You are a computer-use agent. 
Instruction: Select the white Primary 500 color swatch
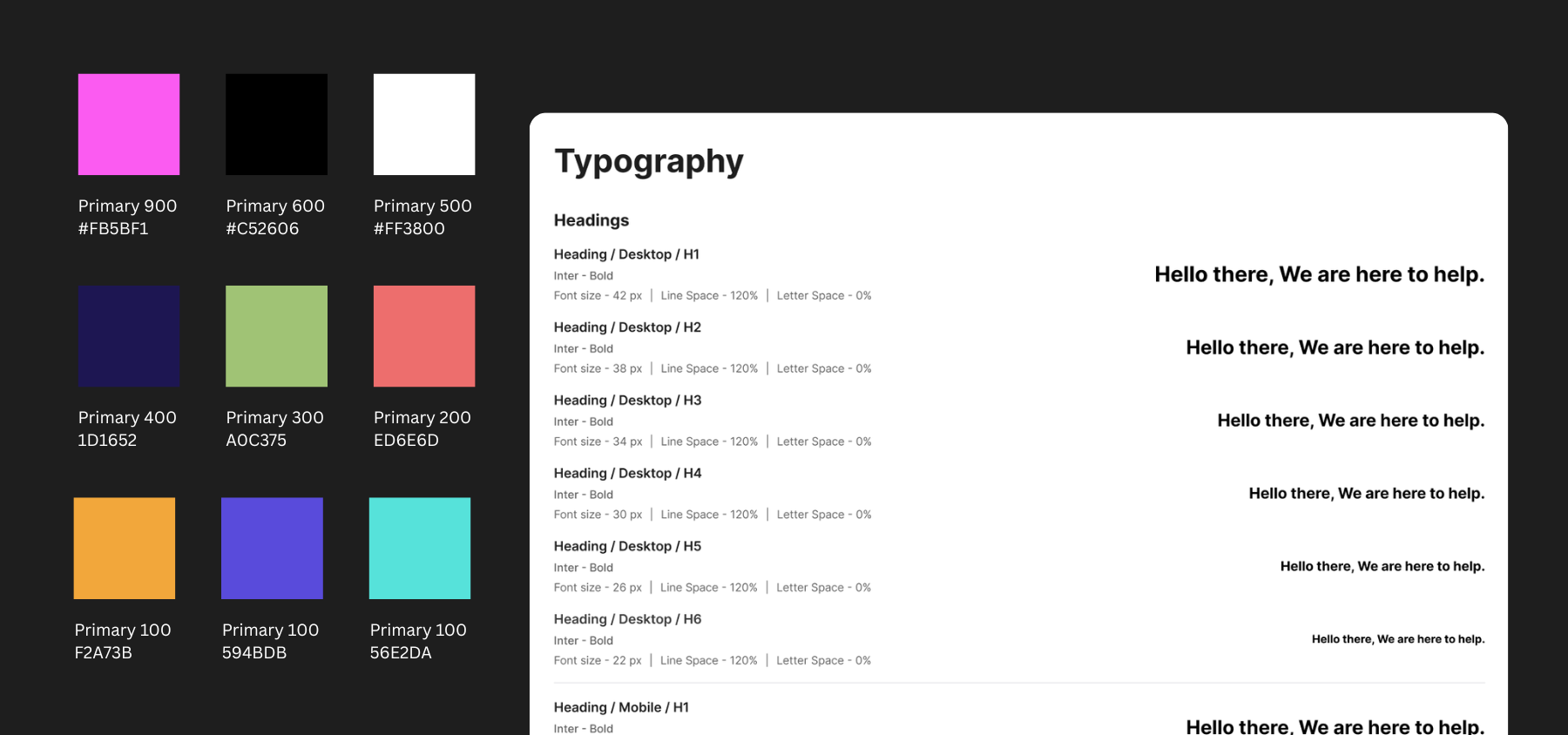tap(424, 125)
